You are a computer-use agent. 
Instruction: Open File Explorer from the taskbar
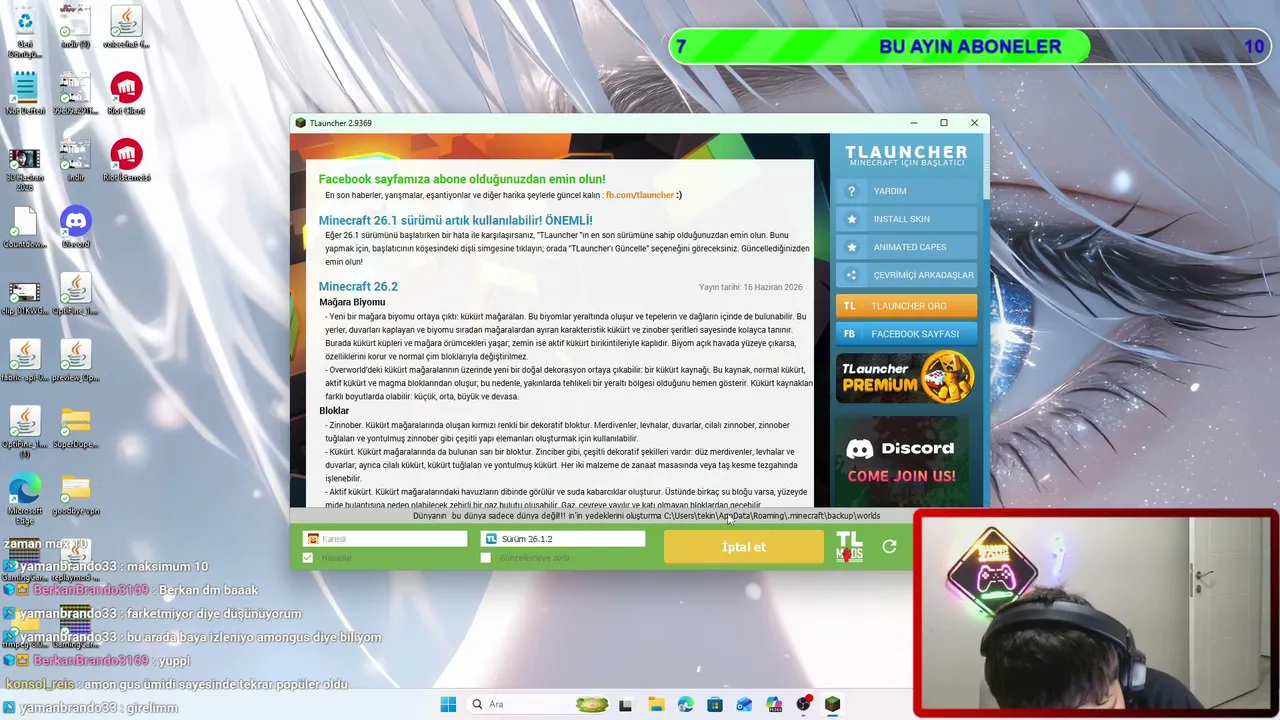coord(656,704)
